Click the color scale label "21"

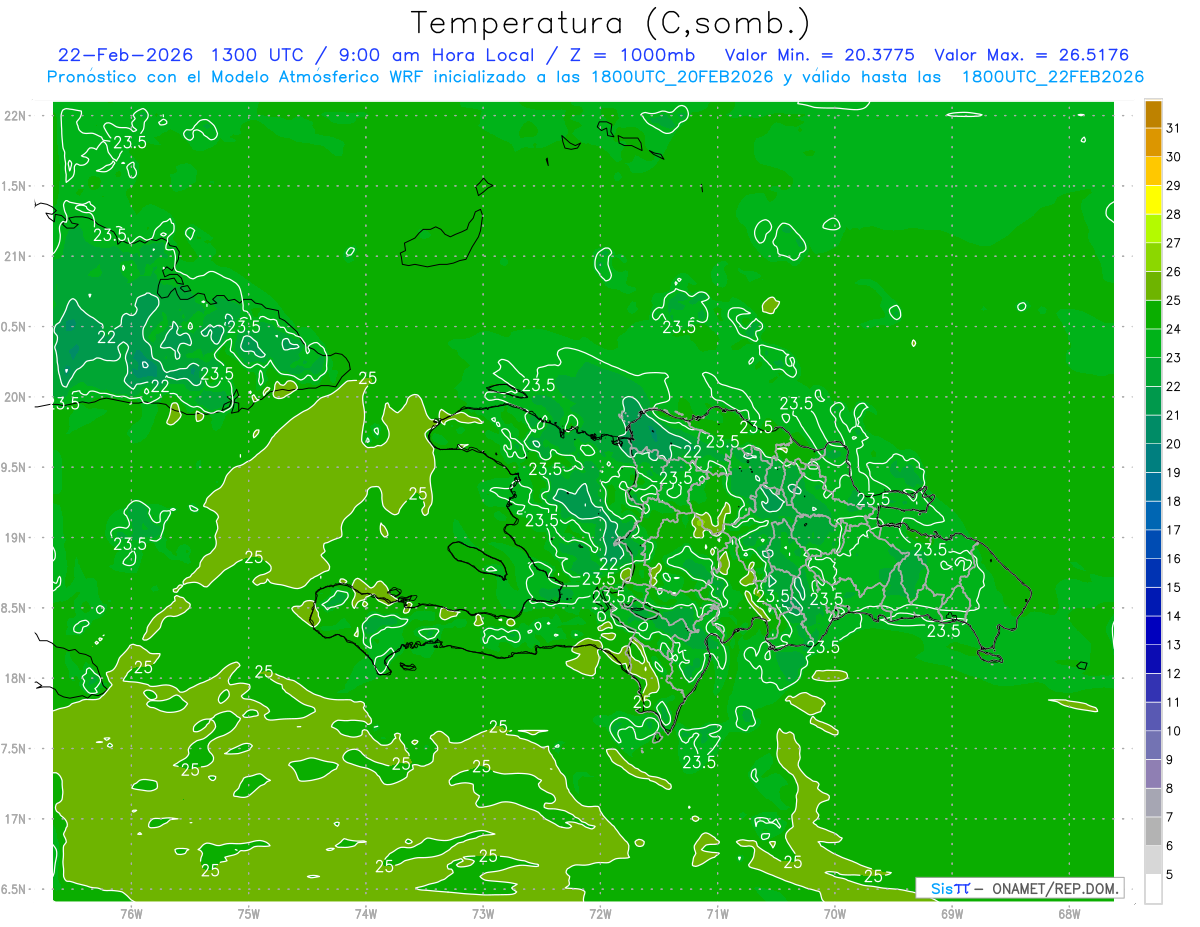(x=1174, y=415)
